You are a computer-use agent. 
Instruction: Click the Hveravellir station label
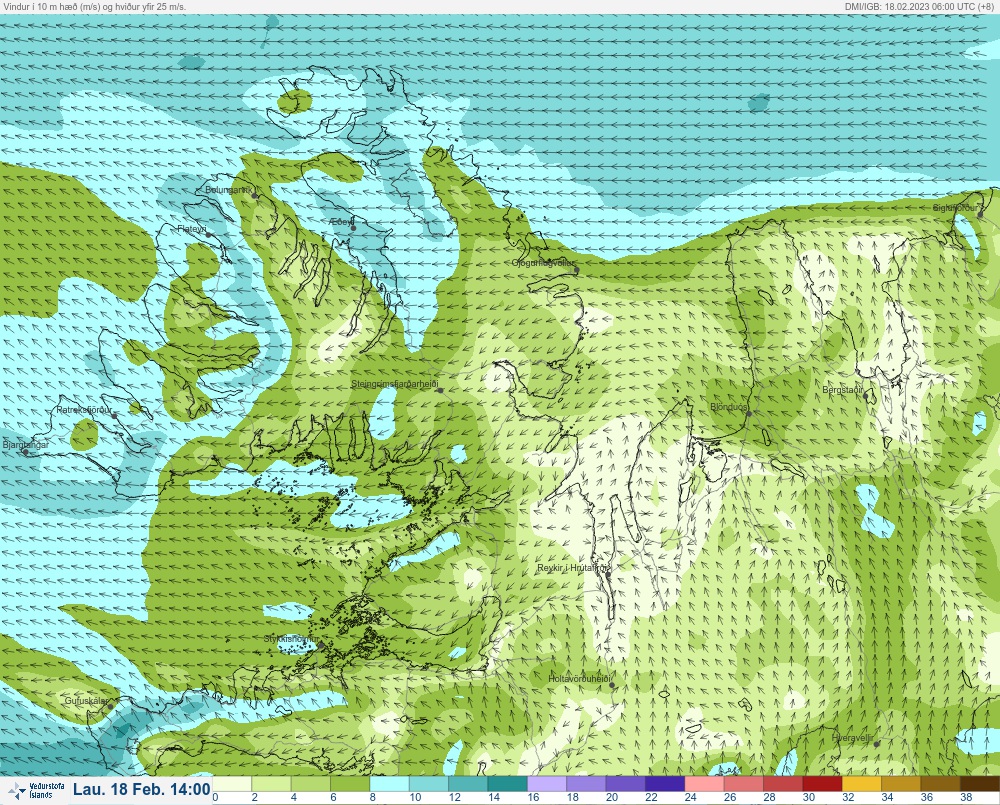(853, 738)
